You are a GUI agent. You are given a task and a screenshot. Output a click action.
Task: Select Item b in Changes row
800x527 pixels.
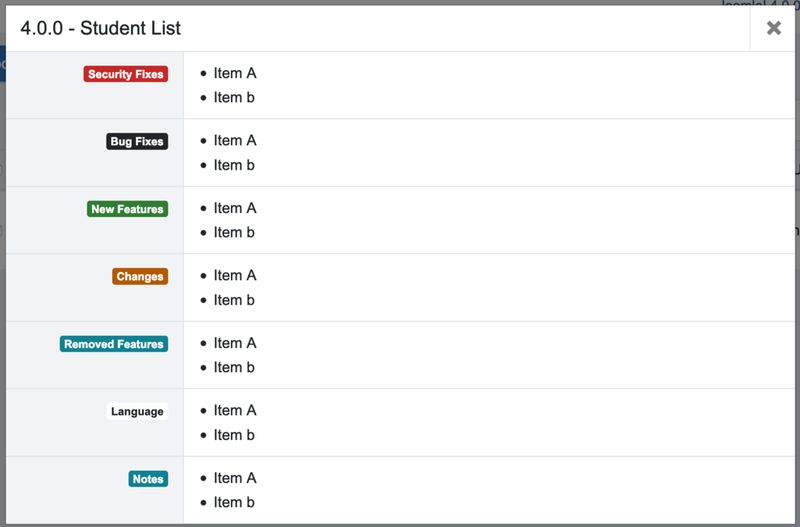pyautogui.click(x=234, y=300)
